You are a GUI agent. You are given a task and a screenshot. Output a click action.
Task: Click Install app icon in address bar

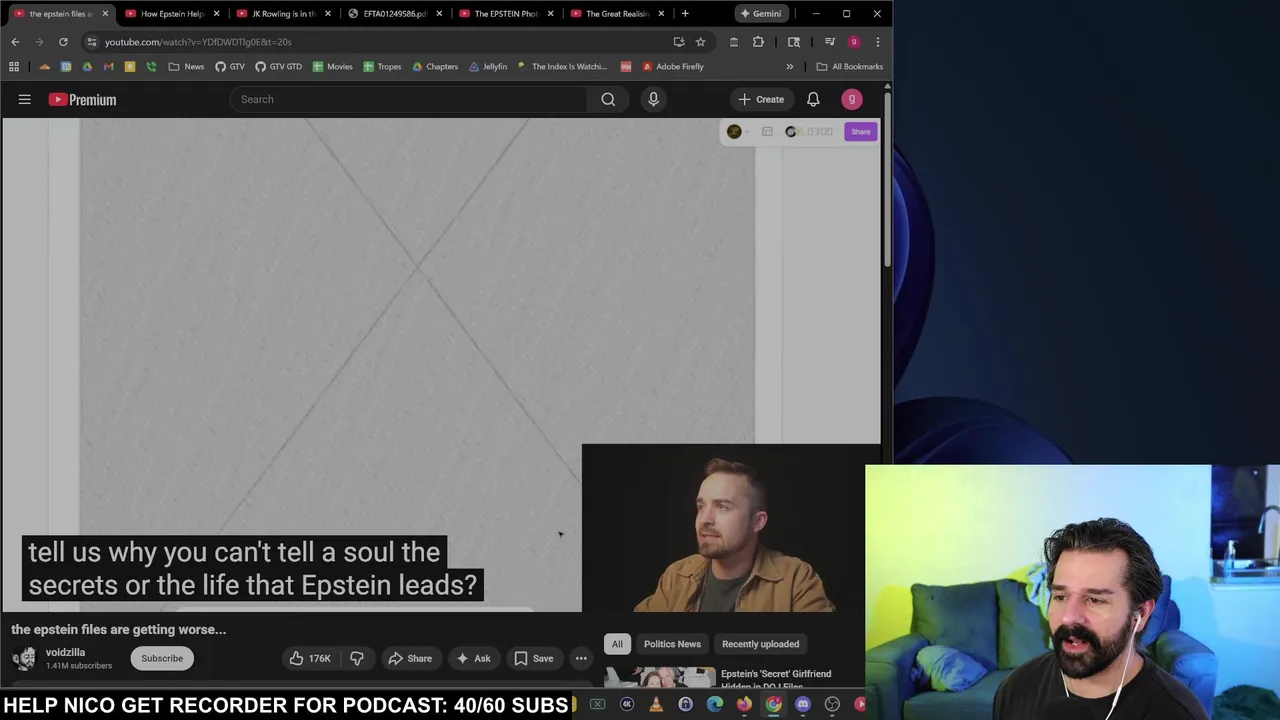pos(679,42)
